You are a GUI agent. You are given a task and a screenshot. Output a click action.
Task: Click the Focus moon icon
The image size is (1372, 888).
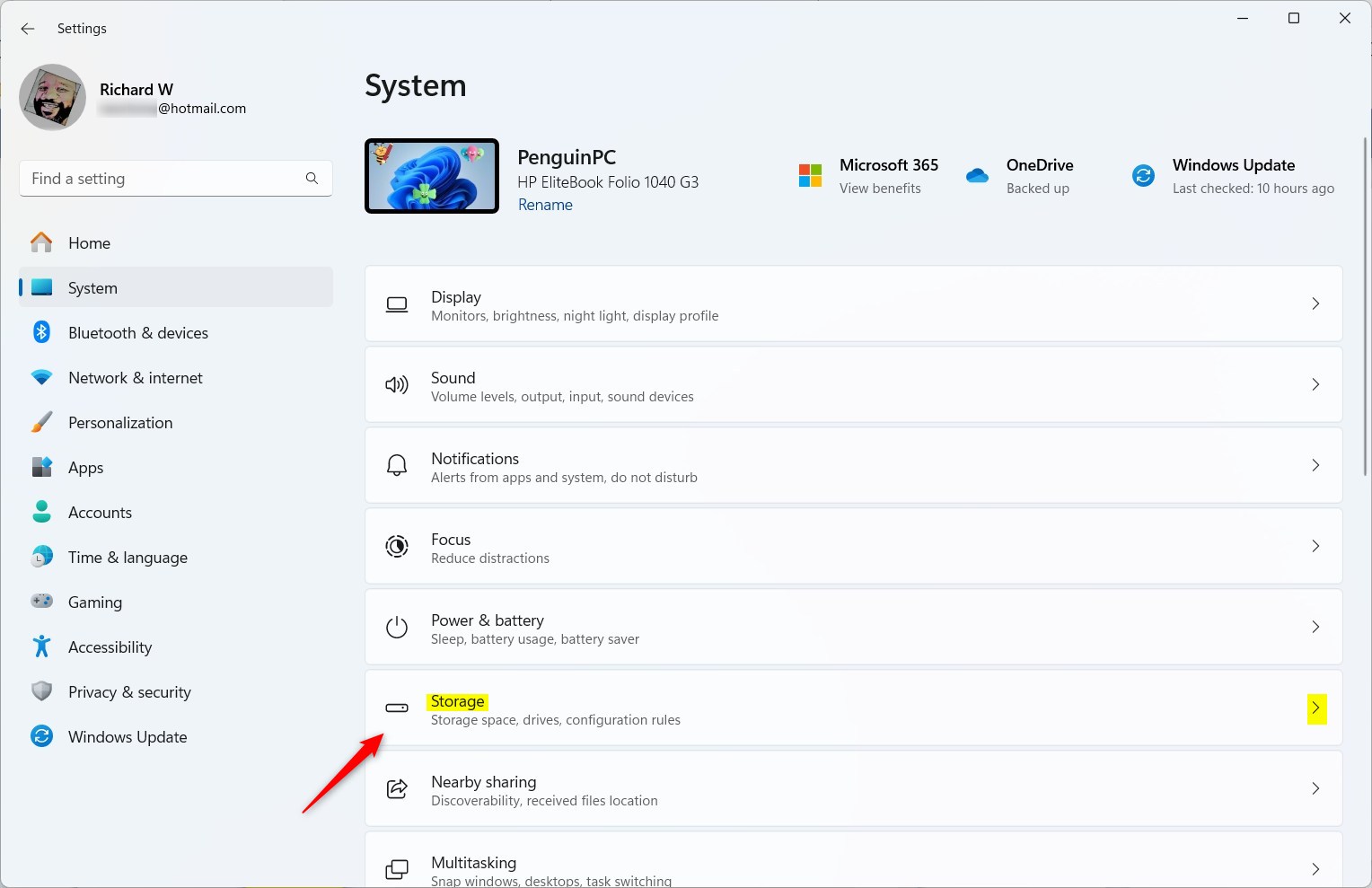tap(397, 546)
